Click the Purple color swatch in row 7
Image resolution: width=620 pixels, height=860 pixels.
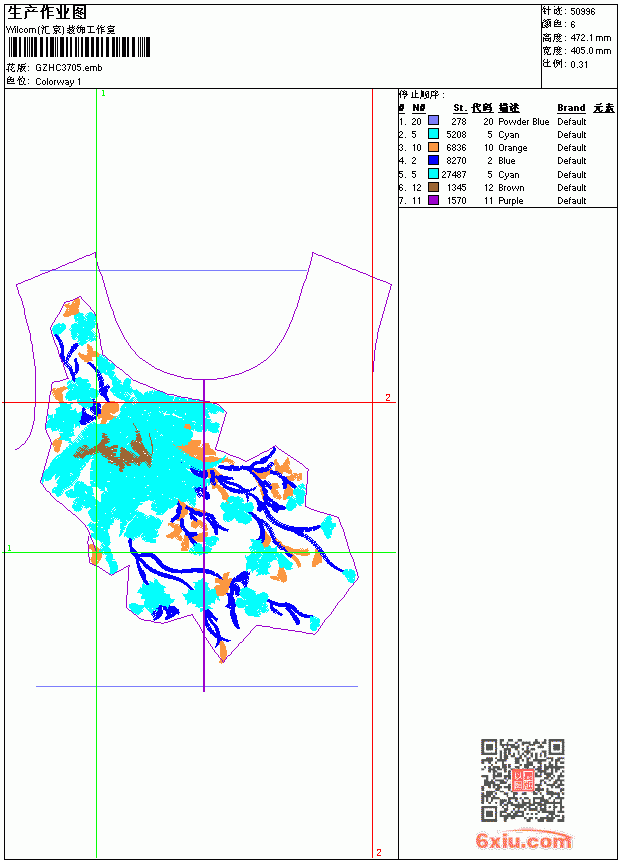433,200
